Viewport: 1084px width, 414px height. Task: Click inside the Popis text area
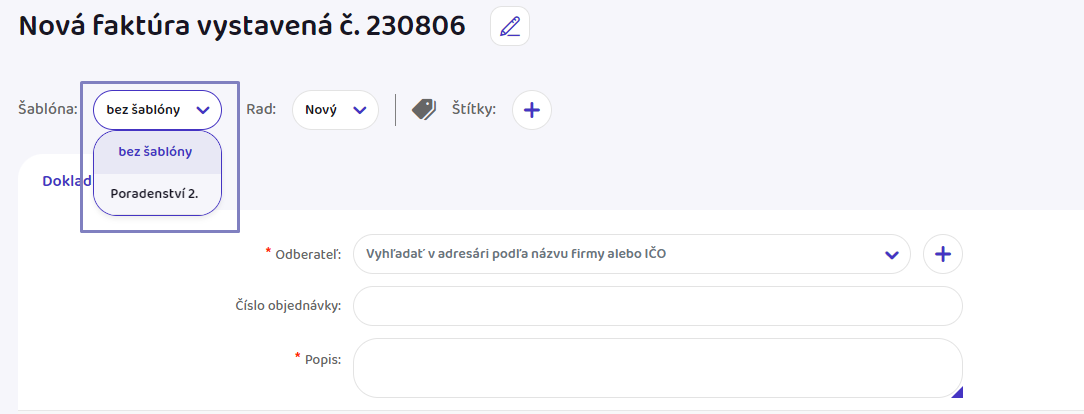coord(657,368)
